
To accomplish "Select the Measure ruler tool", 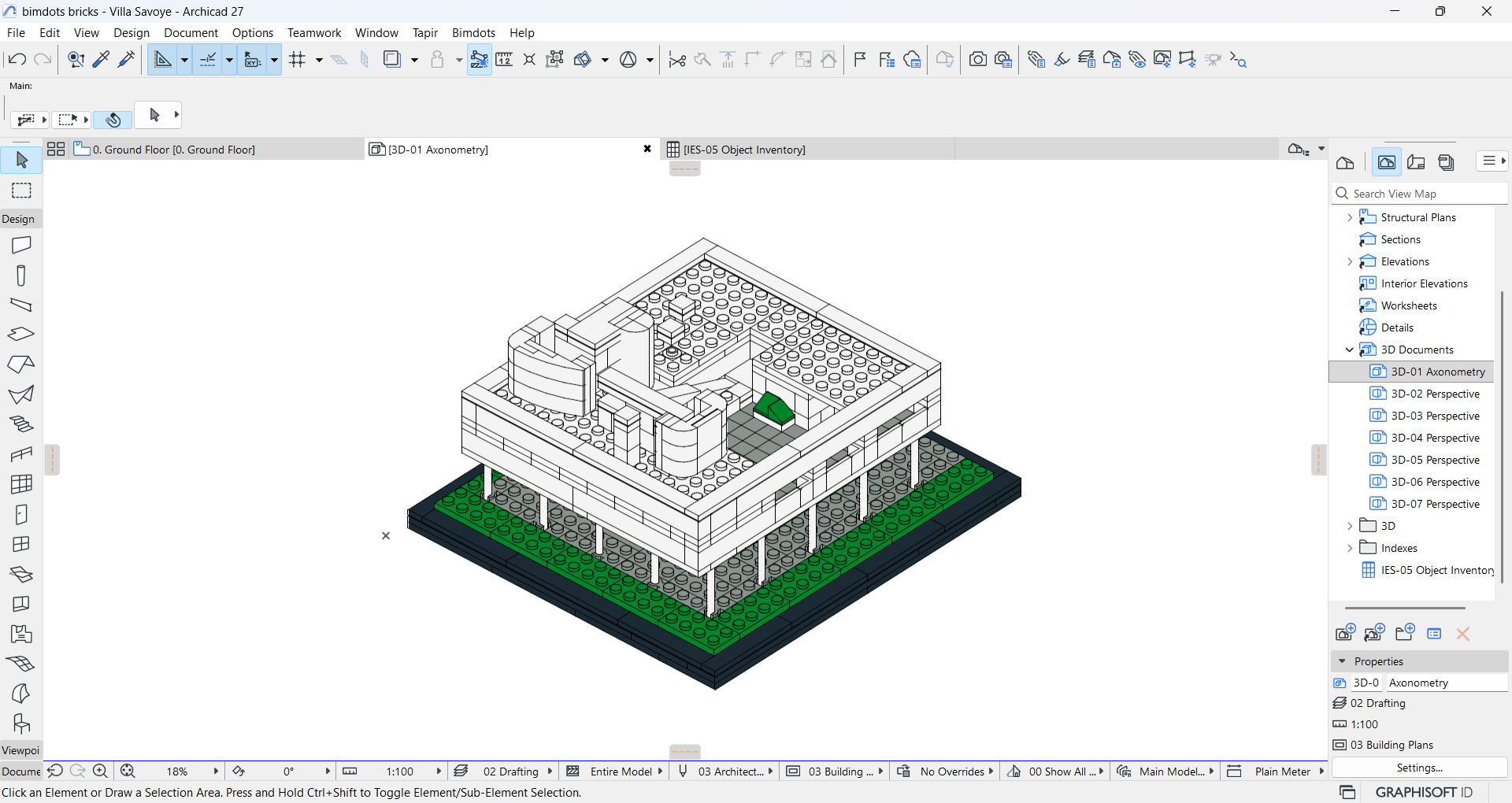I will click(504, 59).
